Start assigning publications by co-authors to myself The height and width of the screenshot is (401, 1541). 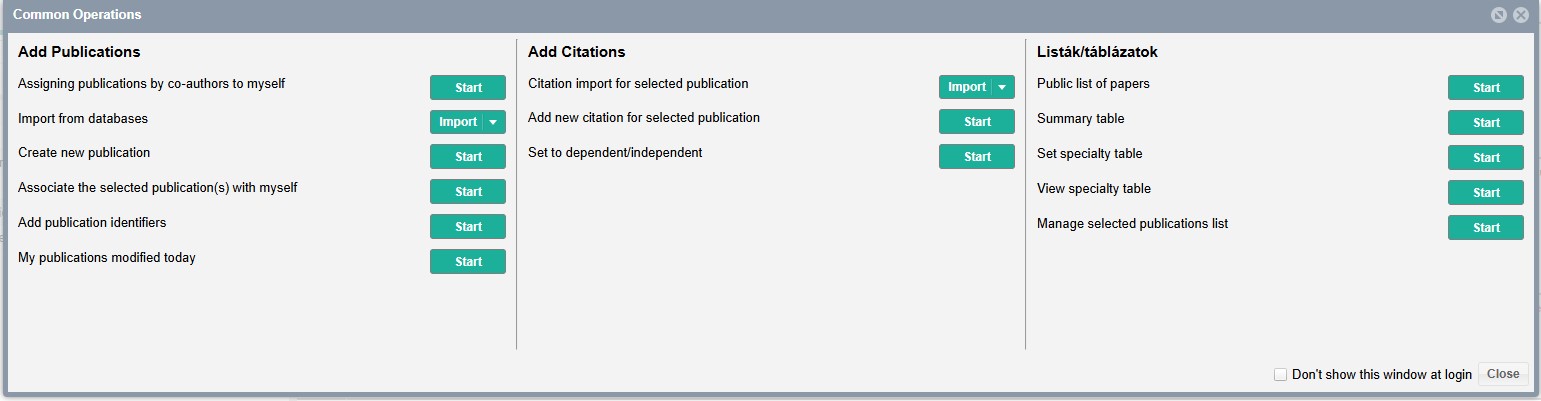(x=468, y=87)
